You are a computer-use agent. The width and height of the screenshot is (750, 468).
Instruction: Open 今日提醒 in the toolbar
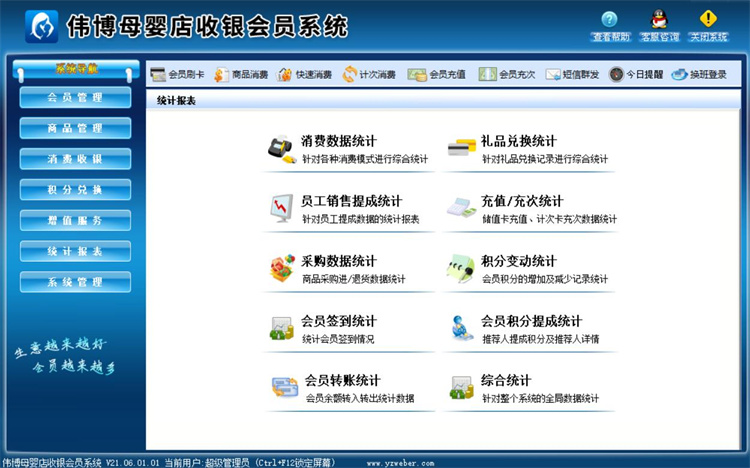636,75
